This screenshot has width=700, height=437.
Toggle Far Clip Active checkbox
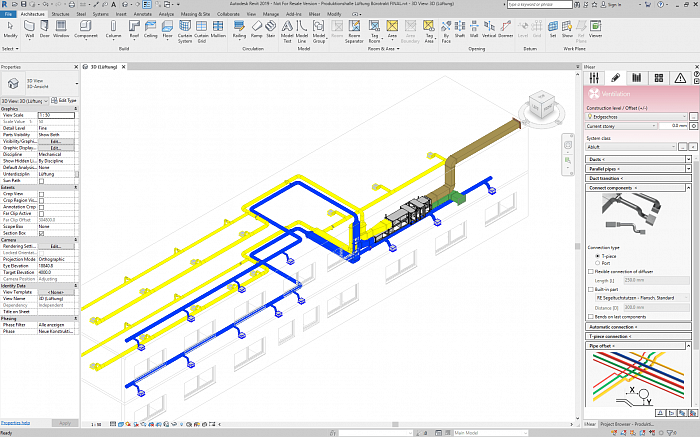[42, 214]
